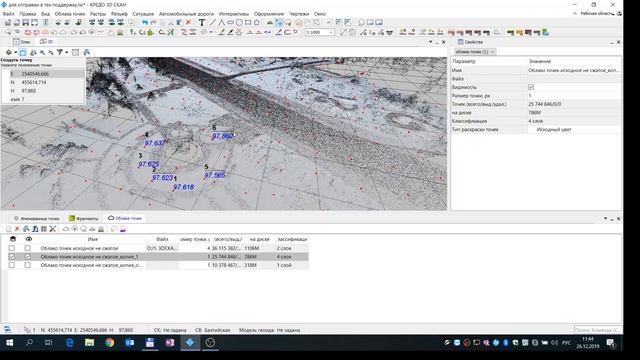
Task: Click the highlighted point-create icon in top toolbar
Action: tap(279, 22)
